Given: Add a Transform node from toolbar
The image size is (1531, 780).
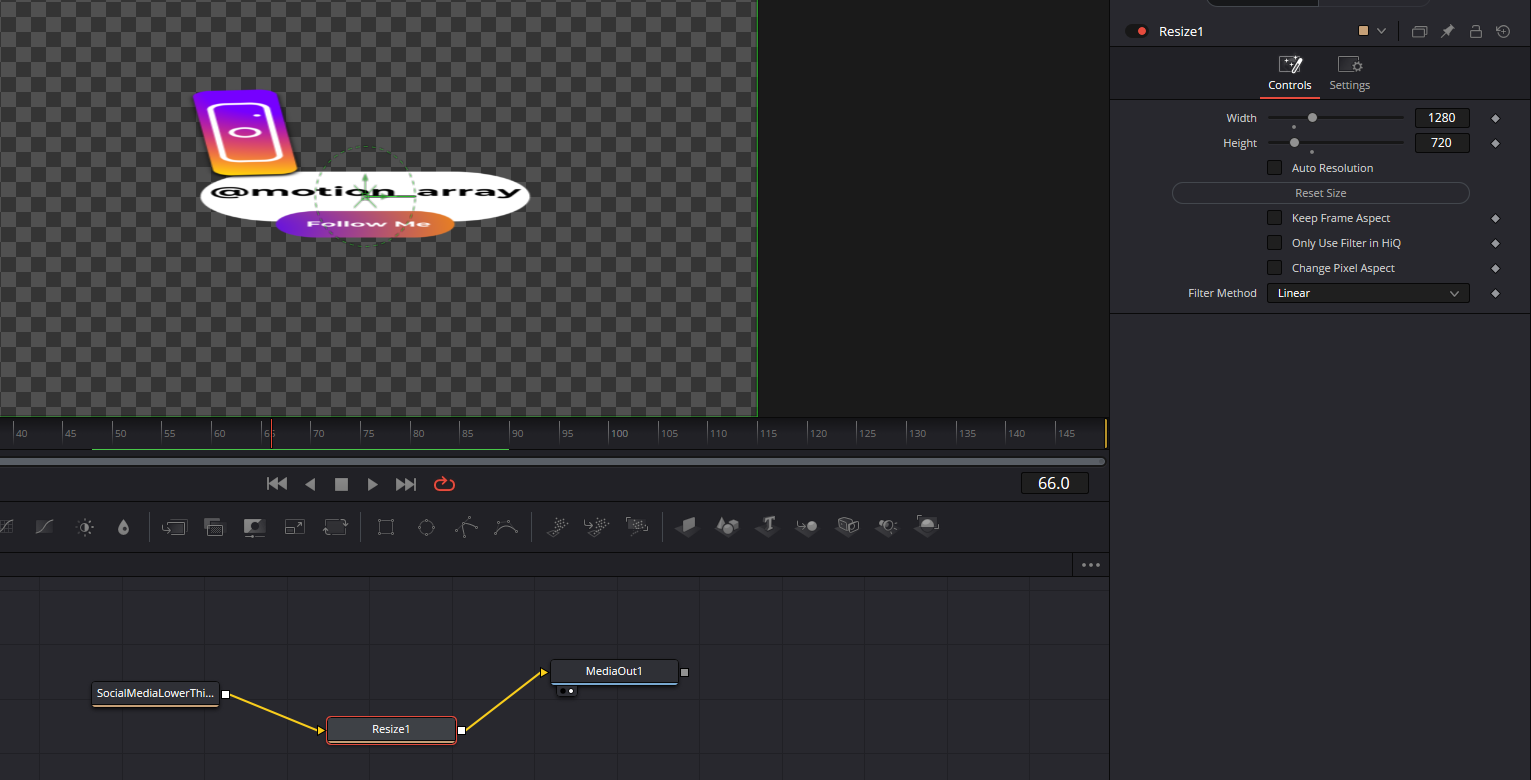Looking at the screenshot, I should coord(335,526).
